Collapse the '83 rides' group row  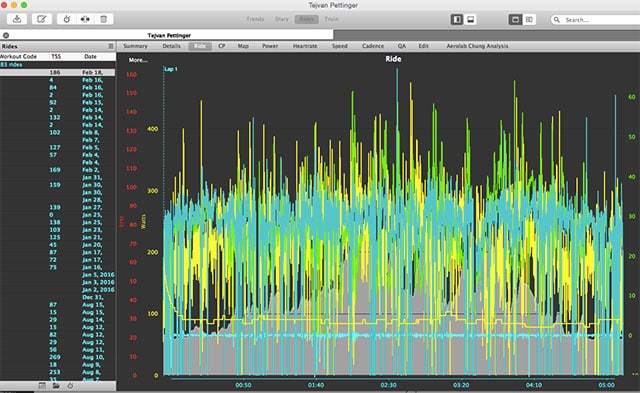tap(58, 64)
